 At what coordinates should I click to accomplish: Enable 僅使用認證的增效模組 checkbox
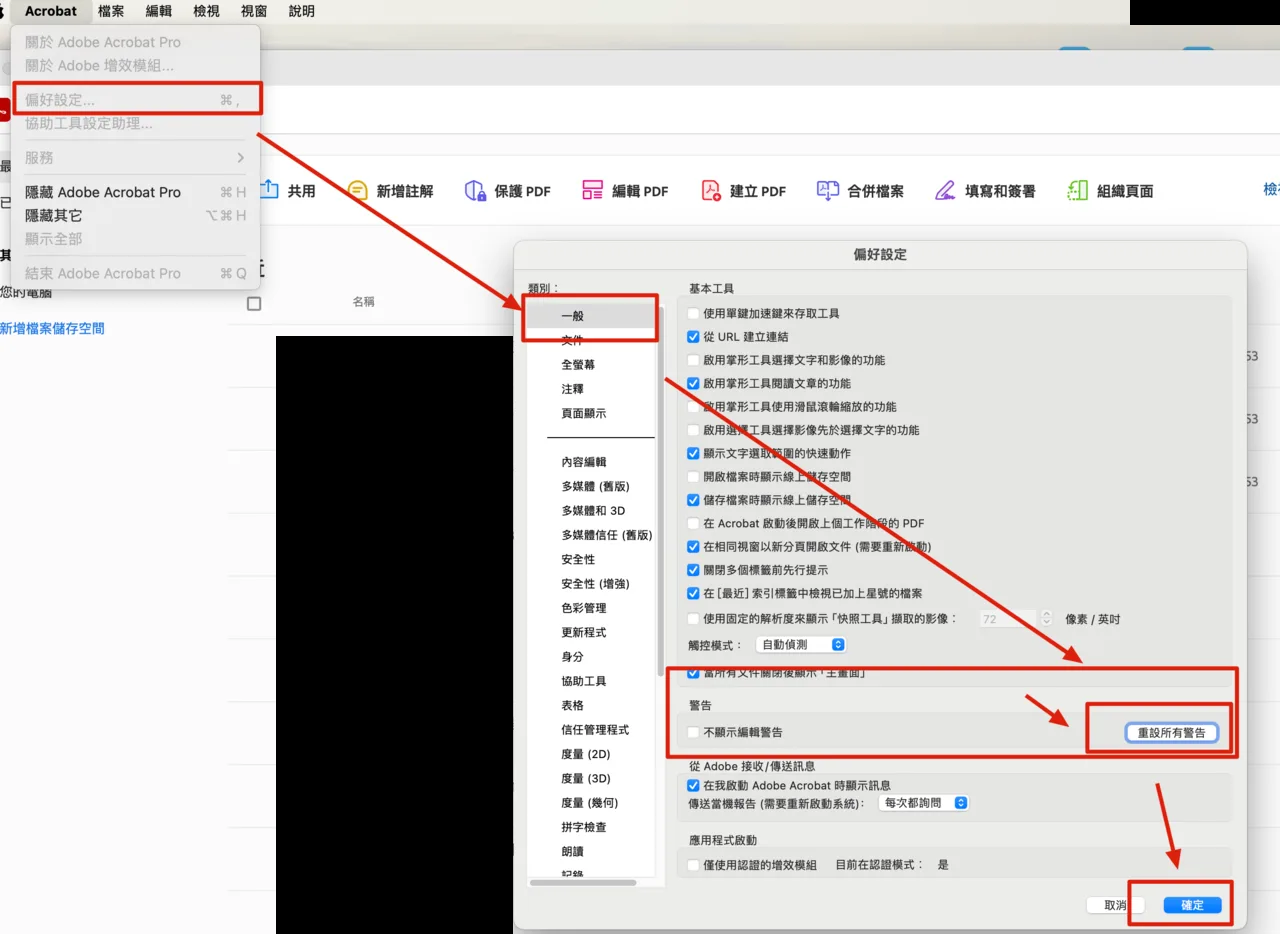(694, 864)
